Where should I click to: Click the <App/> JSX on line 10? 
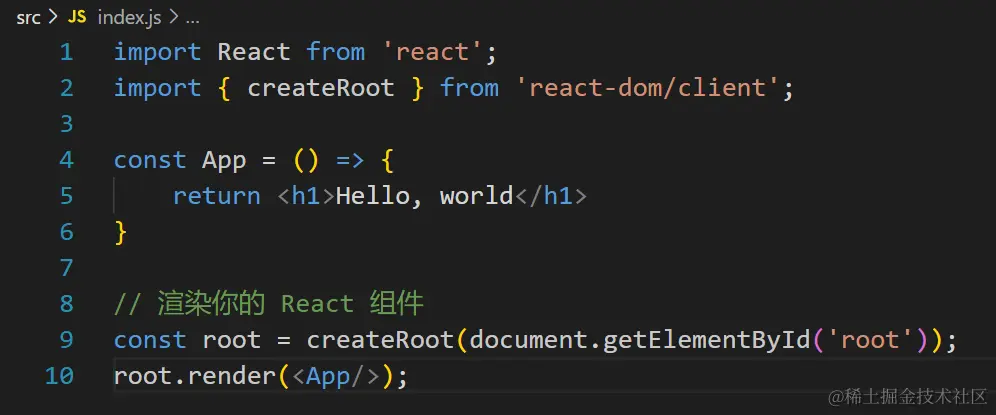click(335, 377)
